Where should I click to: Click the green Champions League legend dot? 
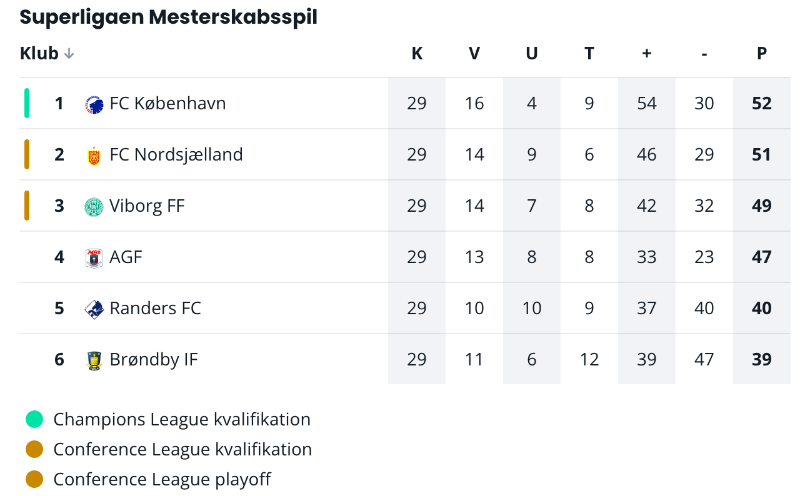pos(35,419)
